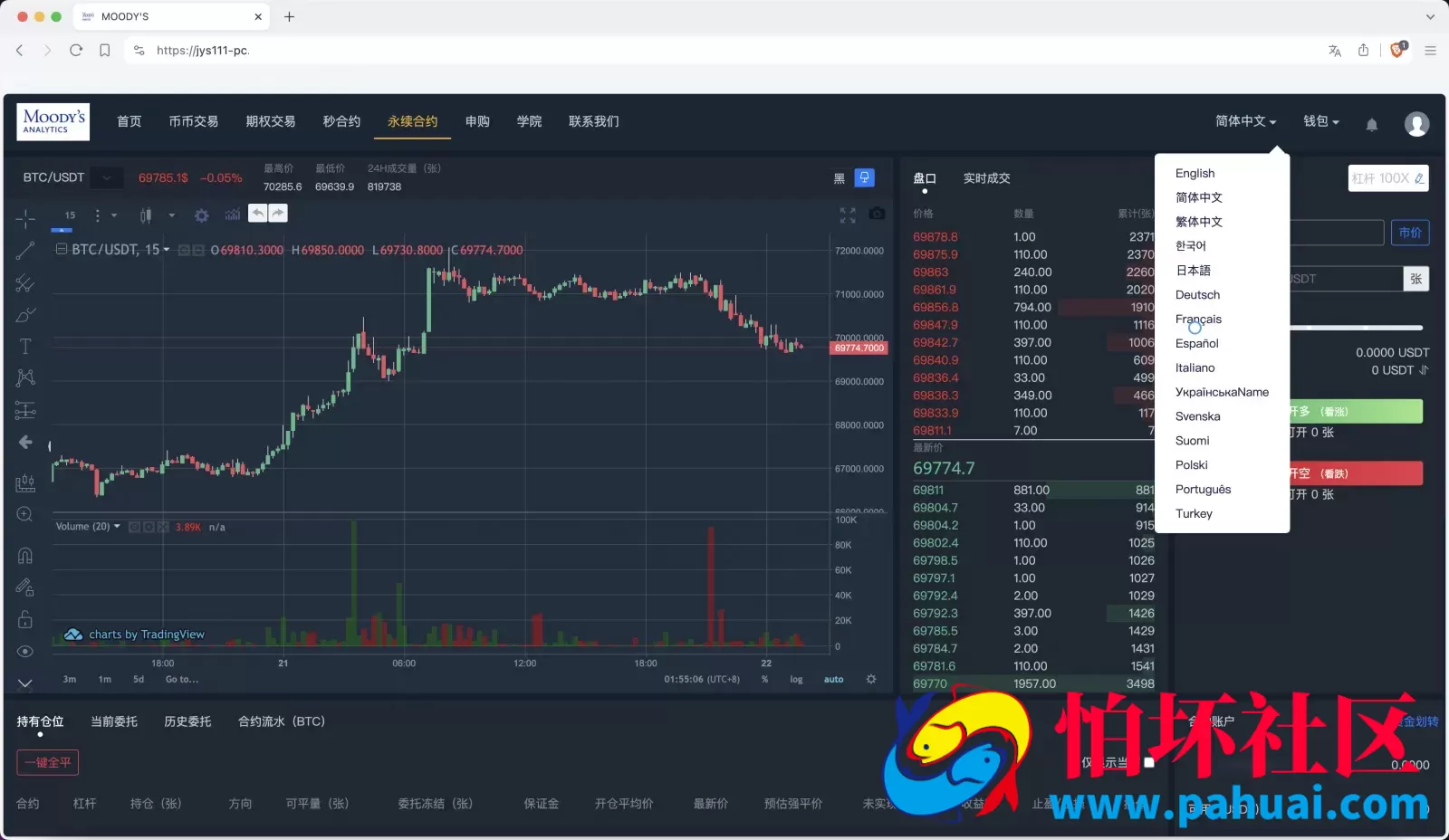Select the brush drawing tool
This screenshot has width=1449, height=840.
tap(25, 315)
